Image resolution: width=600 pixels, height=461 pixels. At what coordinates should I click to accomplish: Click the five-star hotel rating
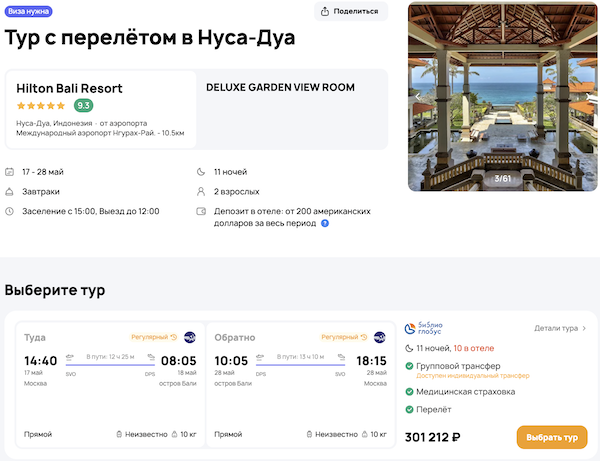click(x=43, y=105)
